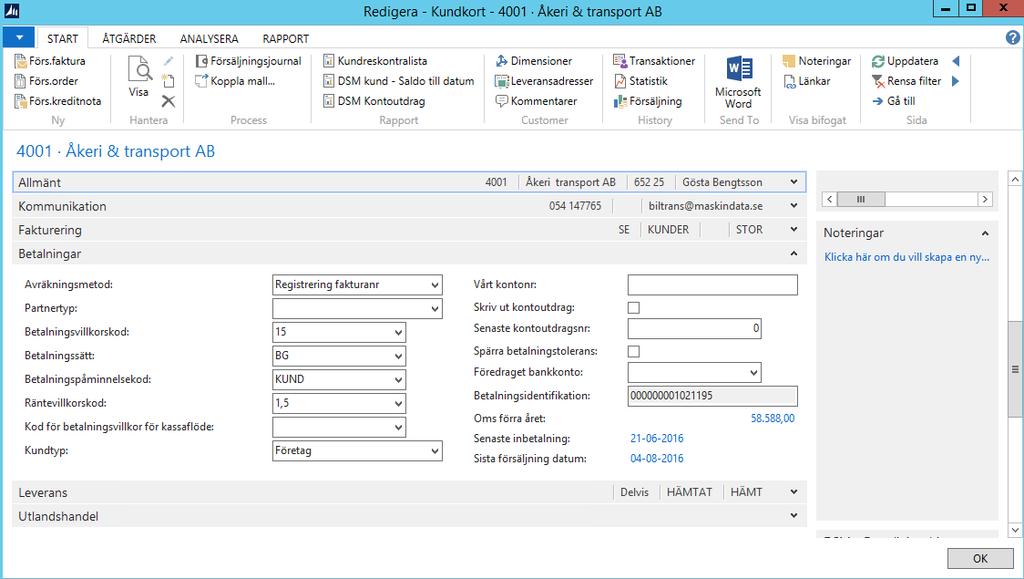This screenshot has width=1024, height=579.
Task: Toggle Spärra betalningstolerans checkbox
Action: 633,351
